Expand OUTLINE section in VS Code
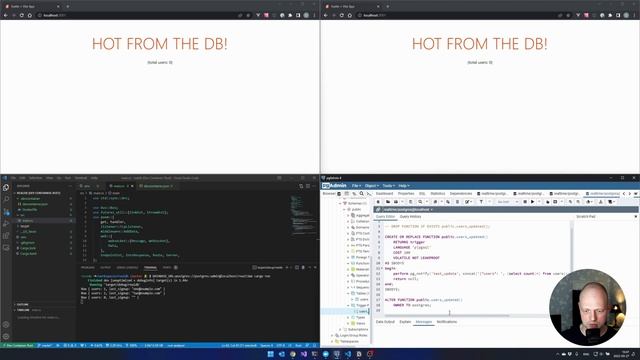The image size is (640, 360). 23,304
